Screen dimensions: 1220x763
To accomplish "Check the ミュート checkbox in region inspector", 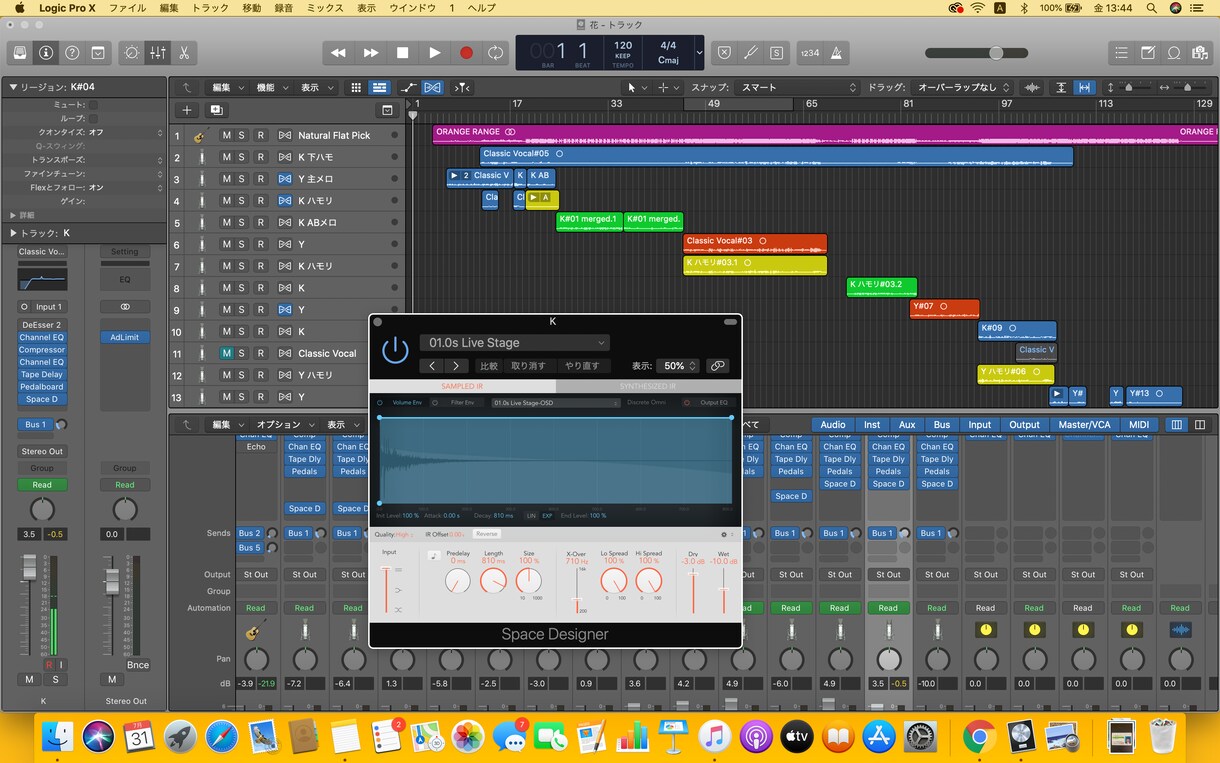I will pyautogui.click(x=93, y=104).
